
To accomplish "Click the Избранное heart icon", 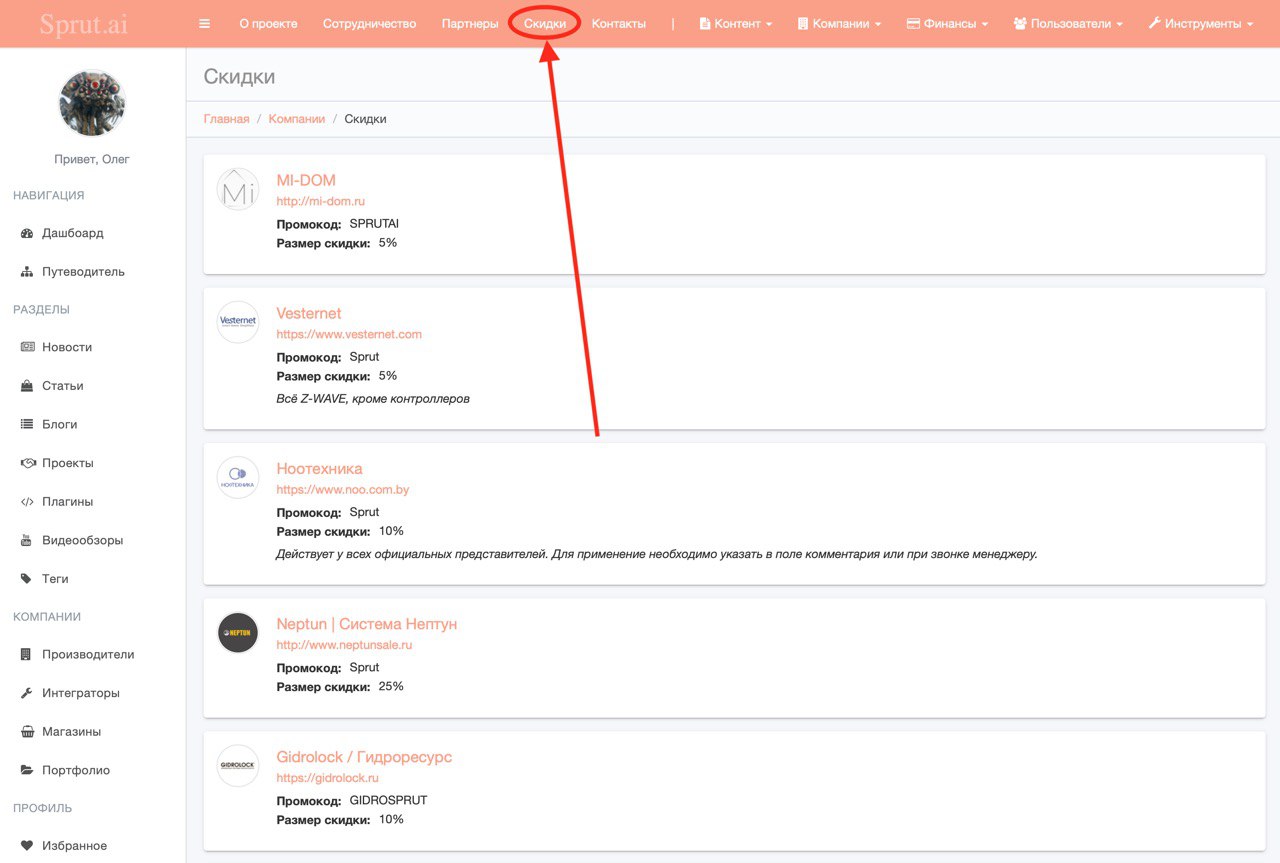I will [27, 846].
